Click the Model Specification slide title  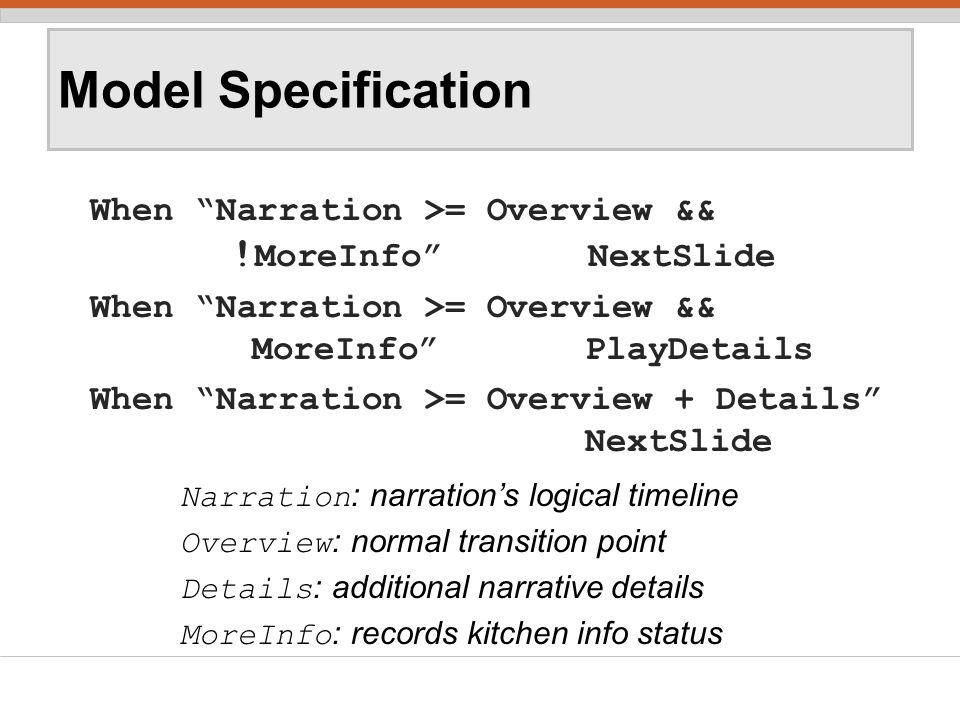click(x=294, y=91)
